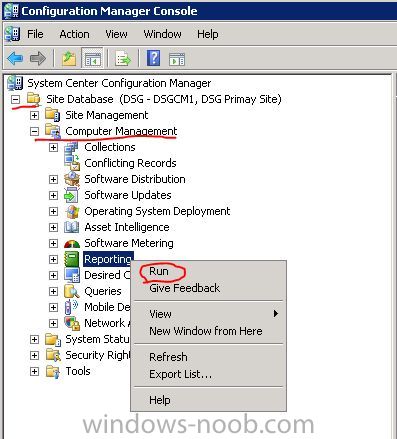The width and height of the screenshot is (397, 439).
Task: Open the File menu
Action: 35,34
